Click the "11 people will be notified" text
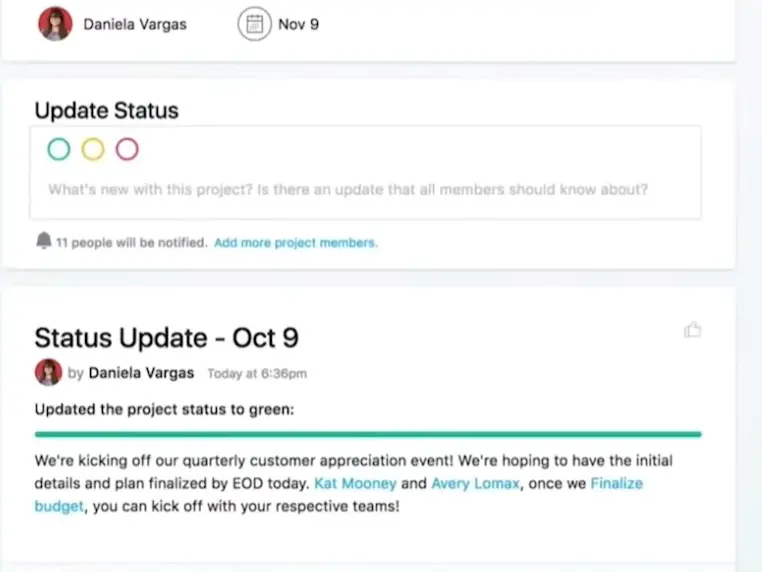 131,243
